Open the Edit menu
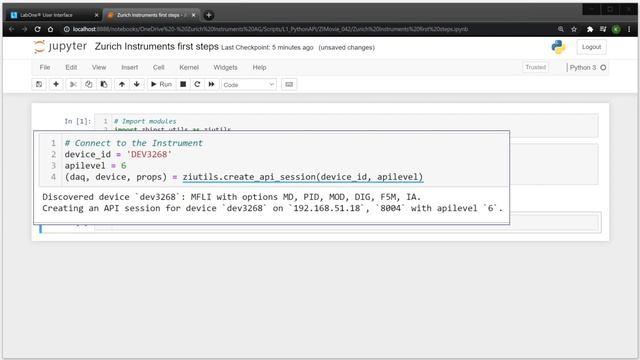This screenshot has height=360, width=640. point(71,67)
